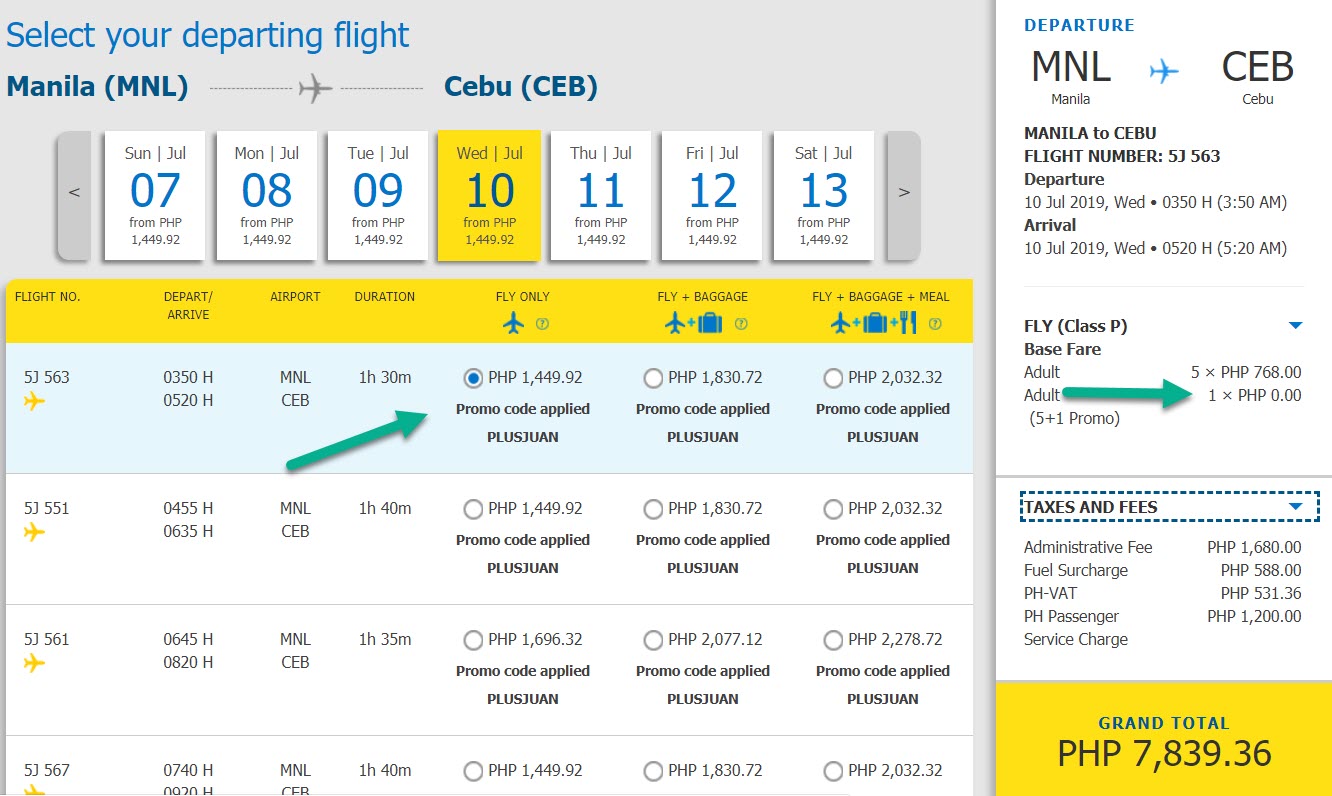Switch to the Mon Jul 08 date tab

[x=267, y=195]
